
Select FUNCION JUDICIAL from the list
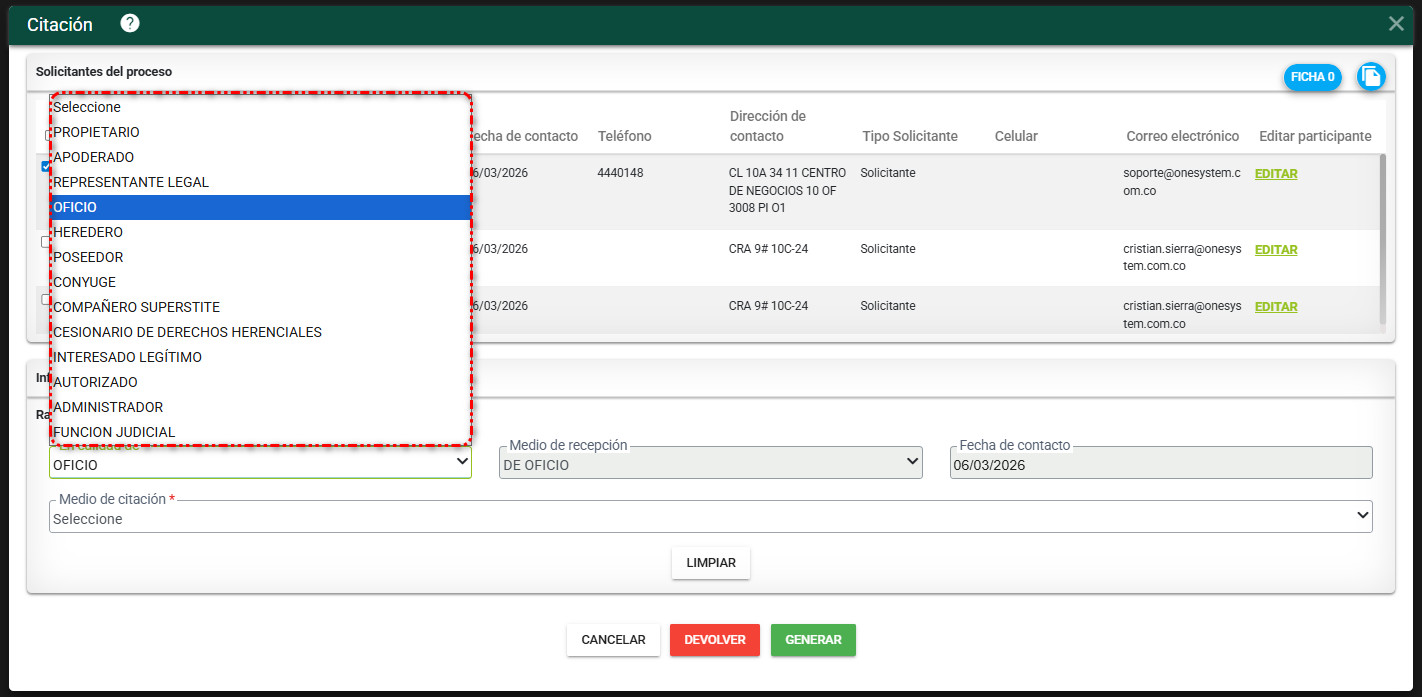(x=114, y=432)
